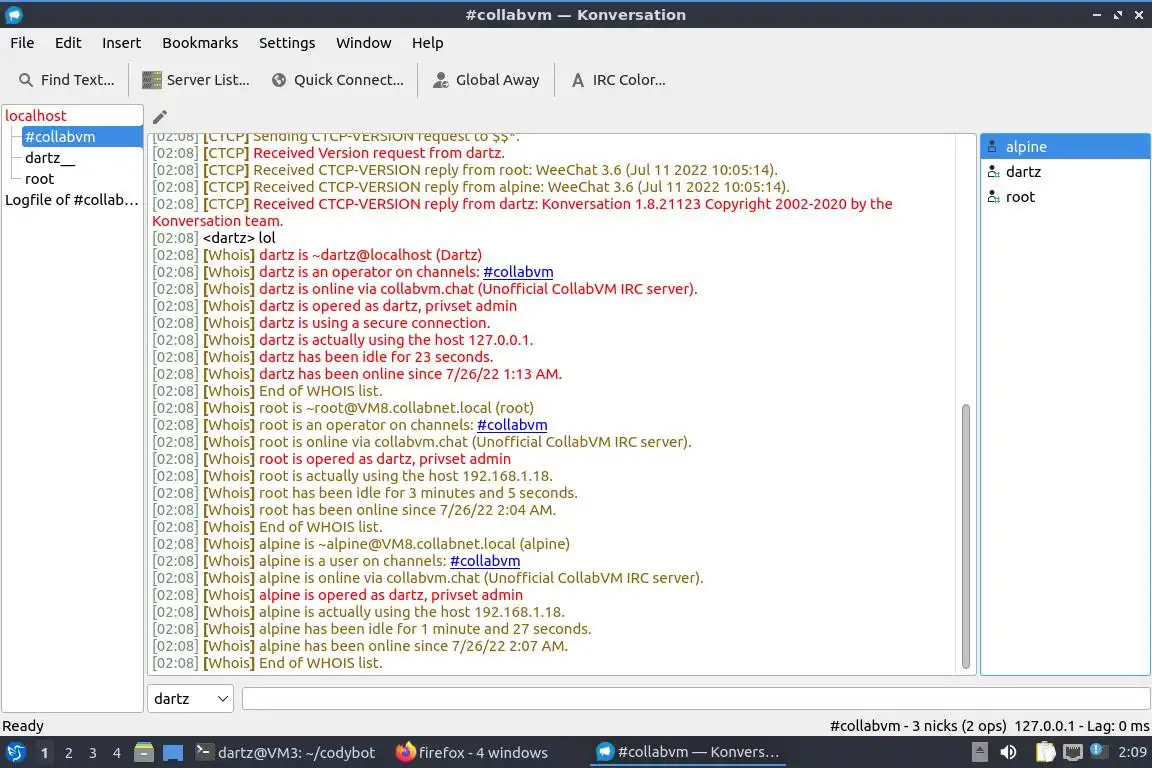Click the removable media eject tray icon

click(979, 753)
